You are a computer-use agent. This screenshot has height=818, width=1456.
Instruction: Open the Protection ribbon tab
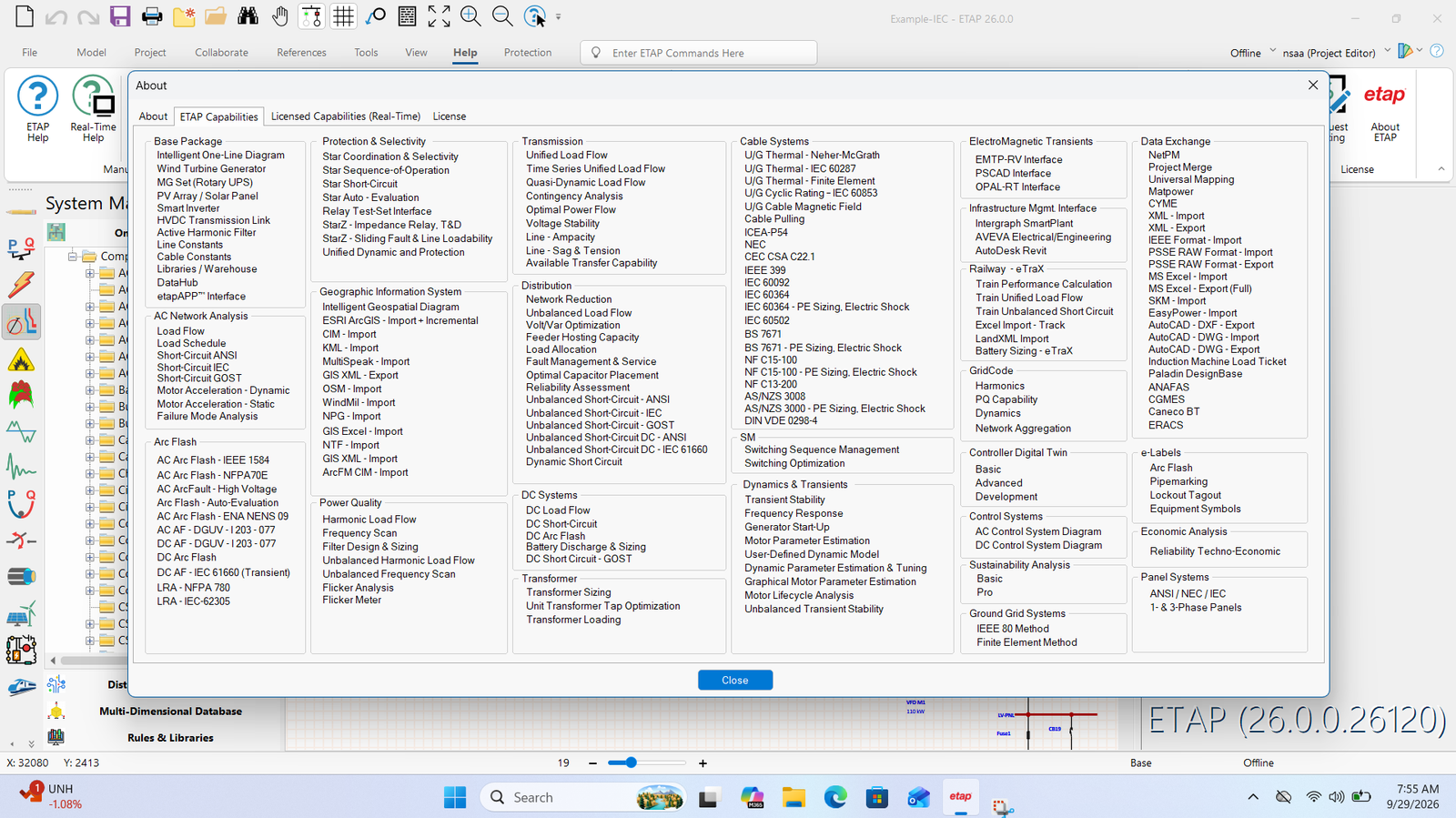click(528, 53)
